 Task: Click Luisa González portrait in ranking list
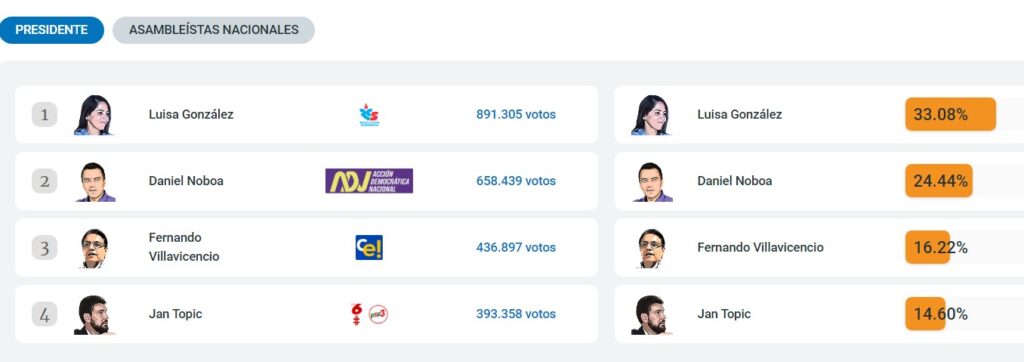[93, 115]
